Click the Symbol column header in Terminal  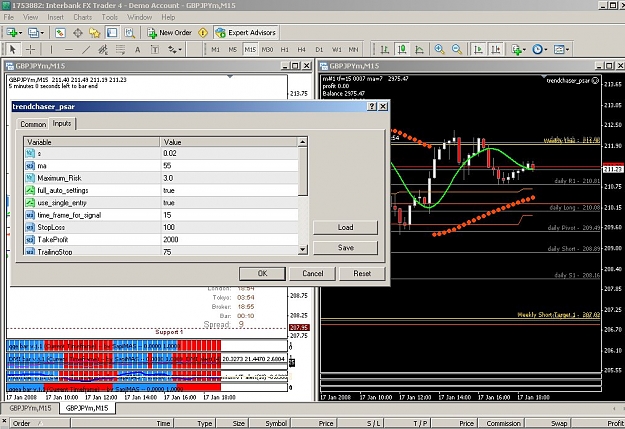[x=271, y=423]
